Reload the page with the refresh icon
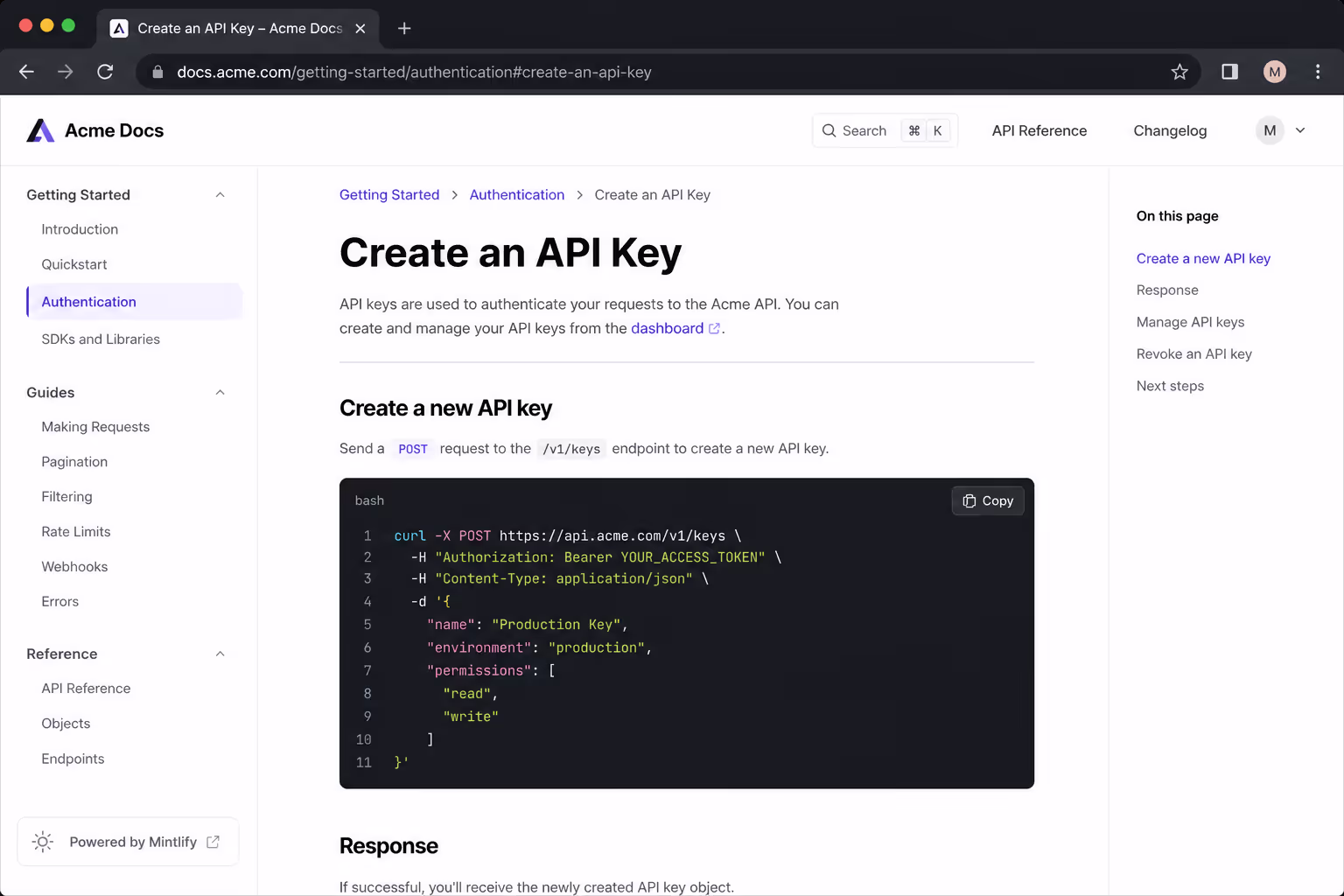Image resolution: width=1344 pixels, height=896 pixels. [105, 72]
